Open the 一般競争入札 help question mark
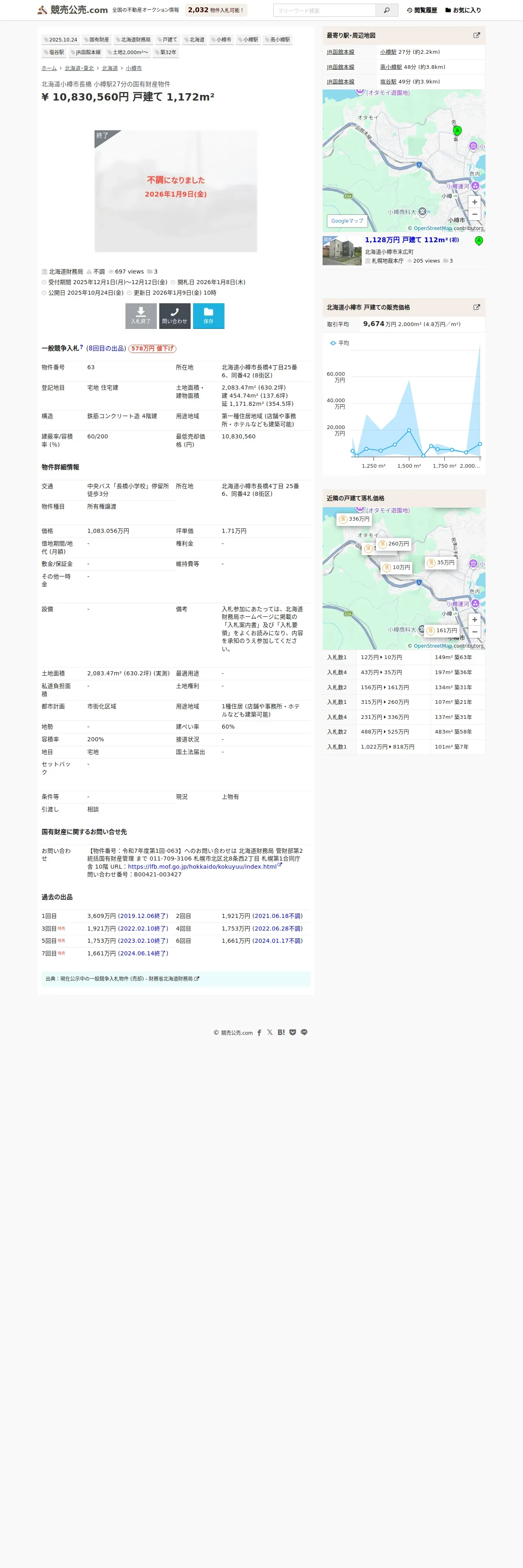The image size is (523, 1568). click(x=81, y=347)
